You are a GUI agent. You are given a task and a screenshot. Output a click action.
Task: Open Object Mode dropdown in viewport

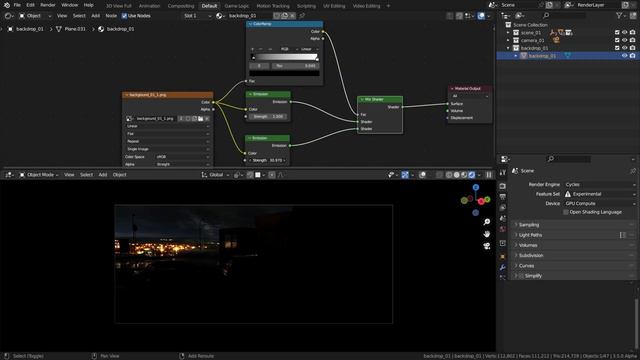click(39, 175)
